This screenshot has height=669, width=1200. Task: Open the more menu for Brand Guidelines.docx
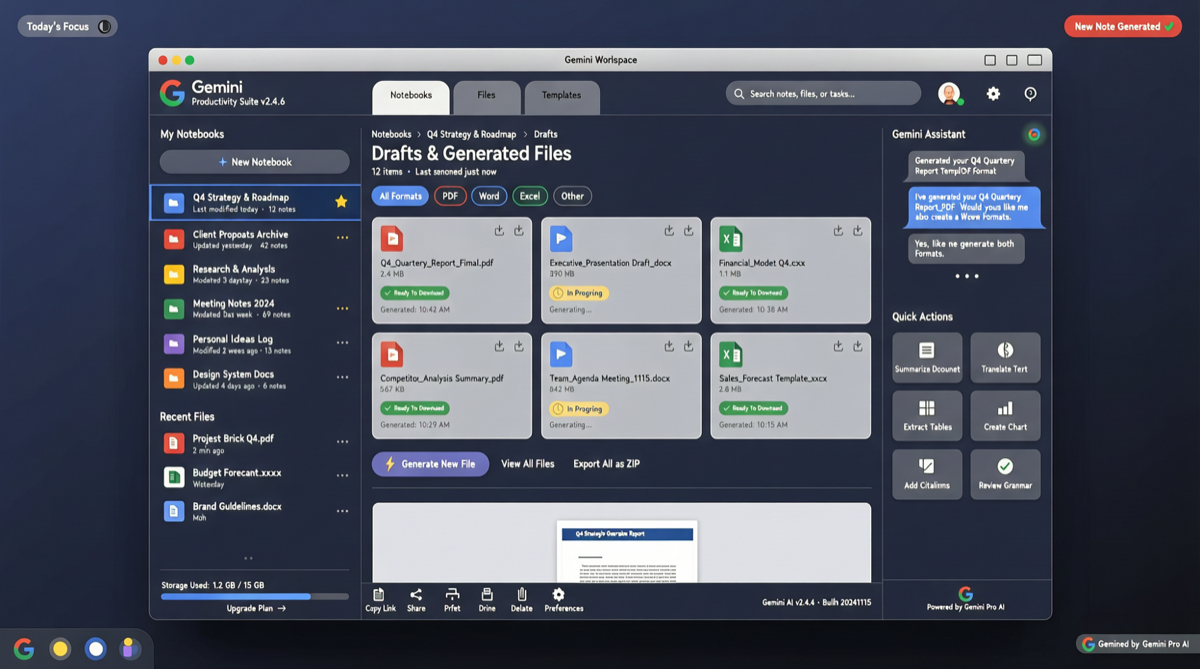coord(342,511)
